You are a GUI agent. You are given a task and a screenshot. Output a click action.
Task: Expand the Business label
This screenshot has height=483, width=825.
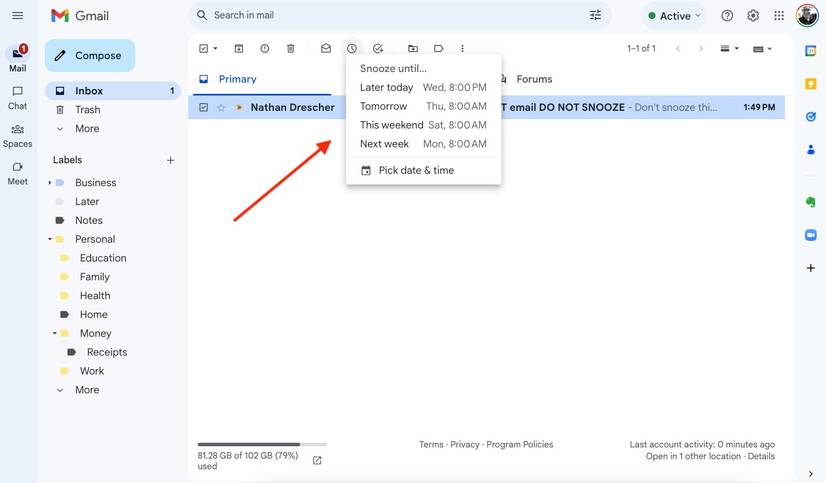(49, 183)
